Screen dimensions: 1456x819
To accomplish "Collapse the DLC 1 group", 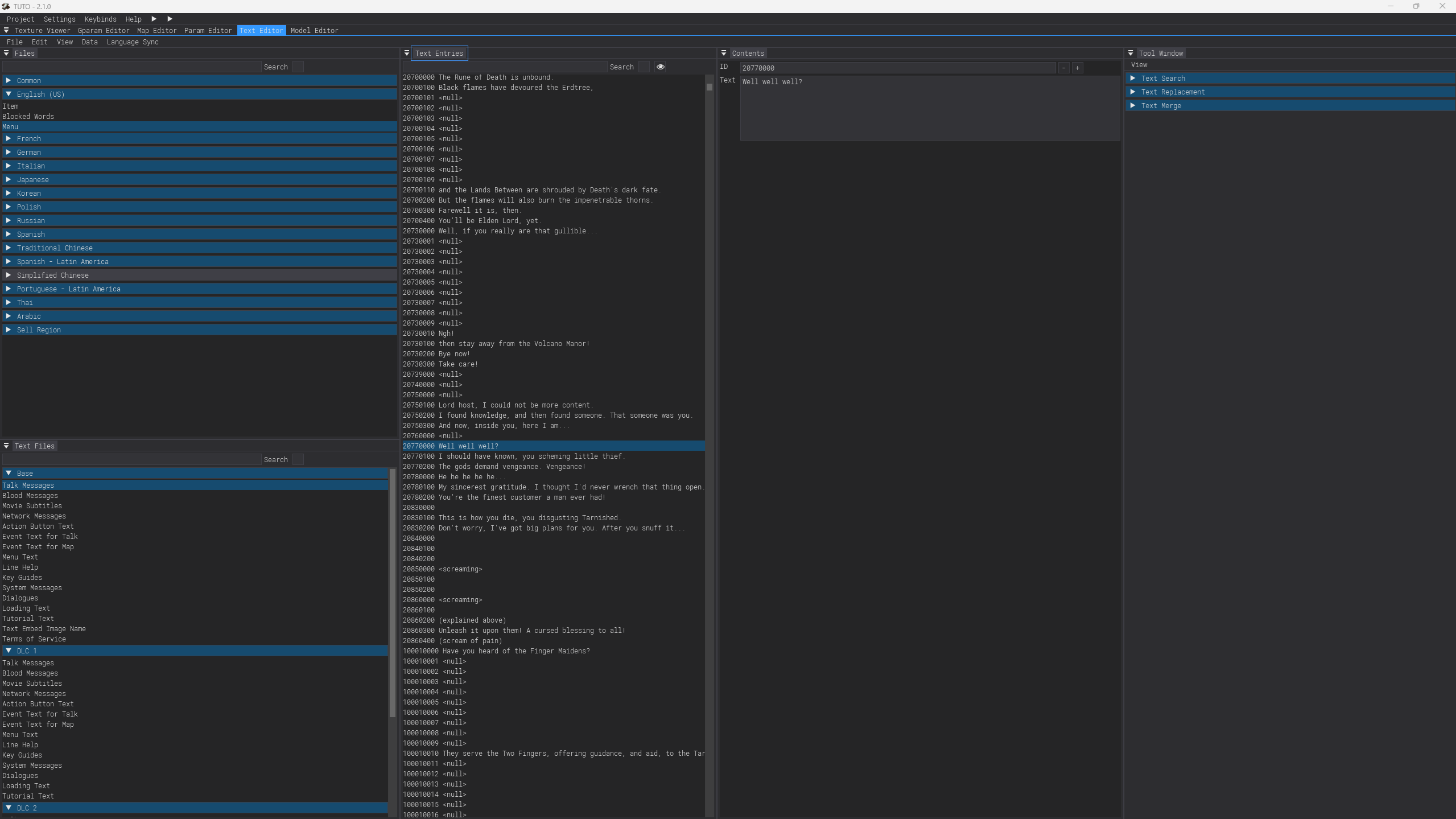I will pos(195,651).
